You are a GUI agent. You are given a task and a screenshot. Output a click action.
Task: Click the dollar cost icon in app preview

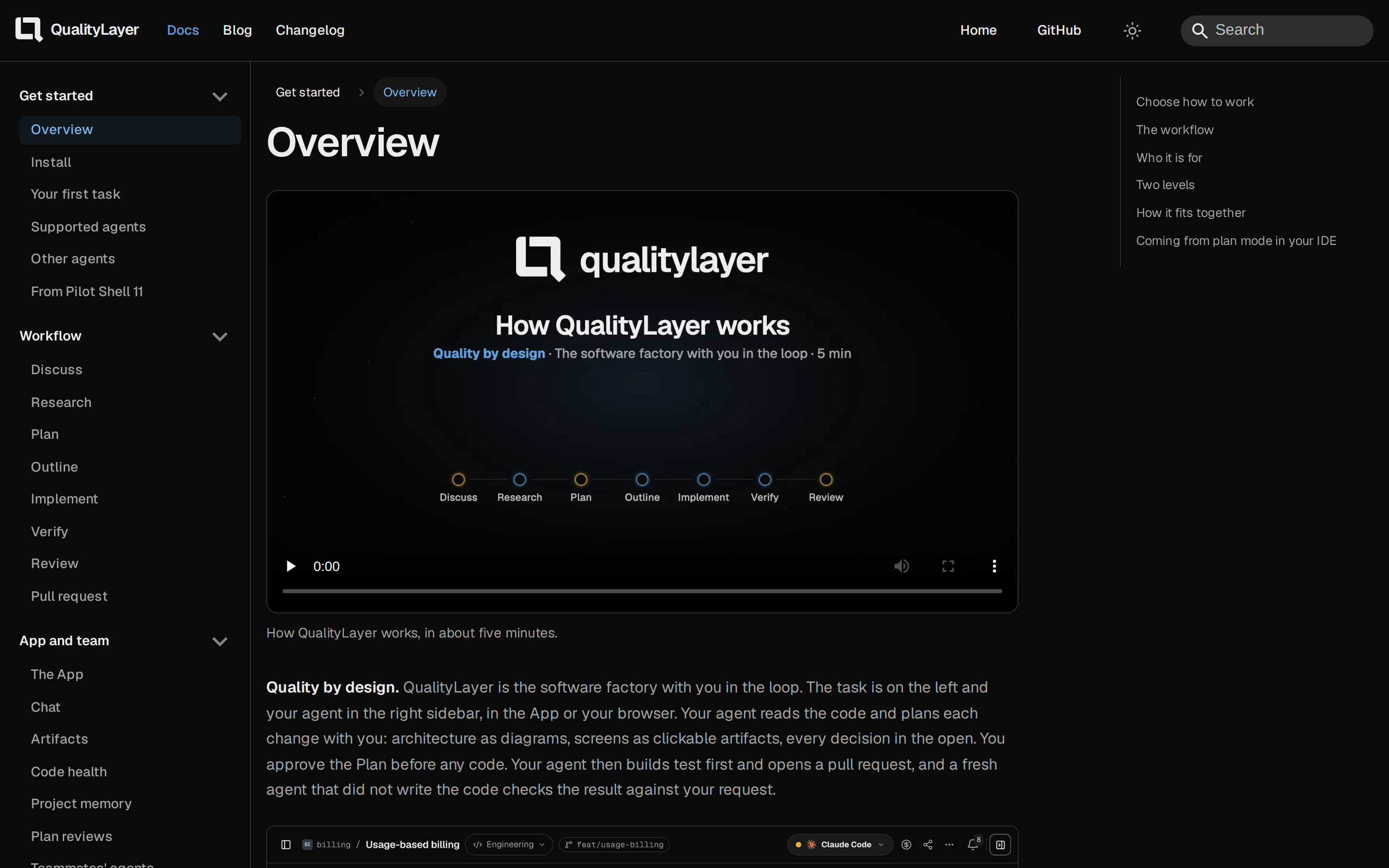coord(906,844)
